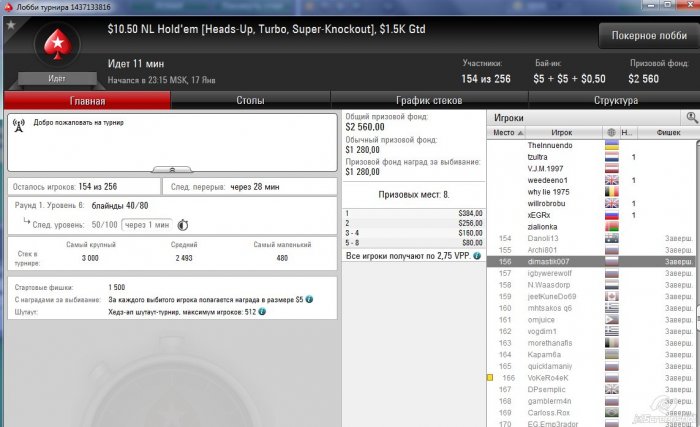Open VPP info icon tooltip
This screenshot has height=427, width=700.
pos(477,256)
